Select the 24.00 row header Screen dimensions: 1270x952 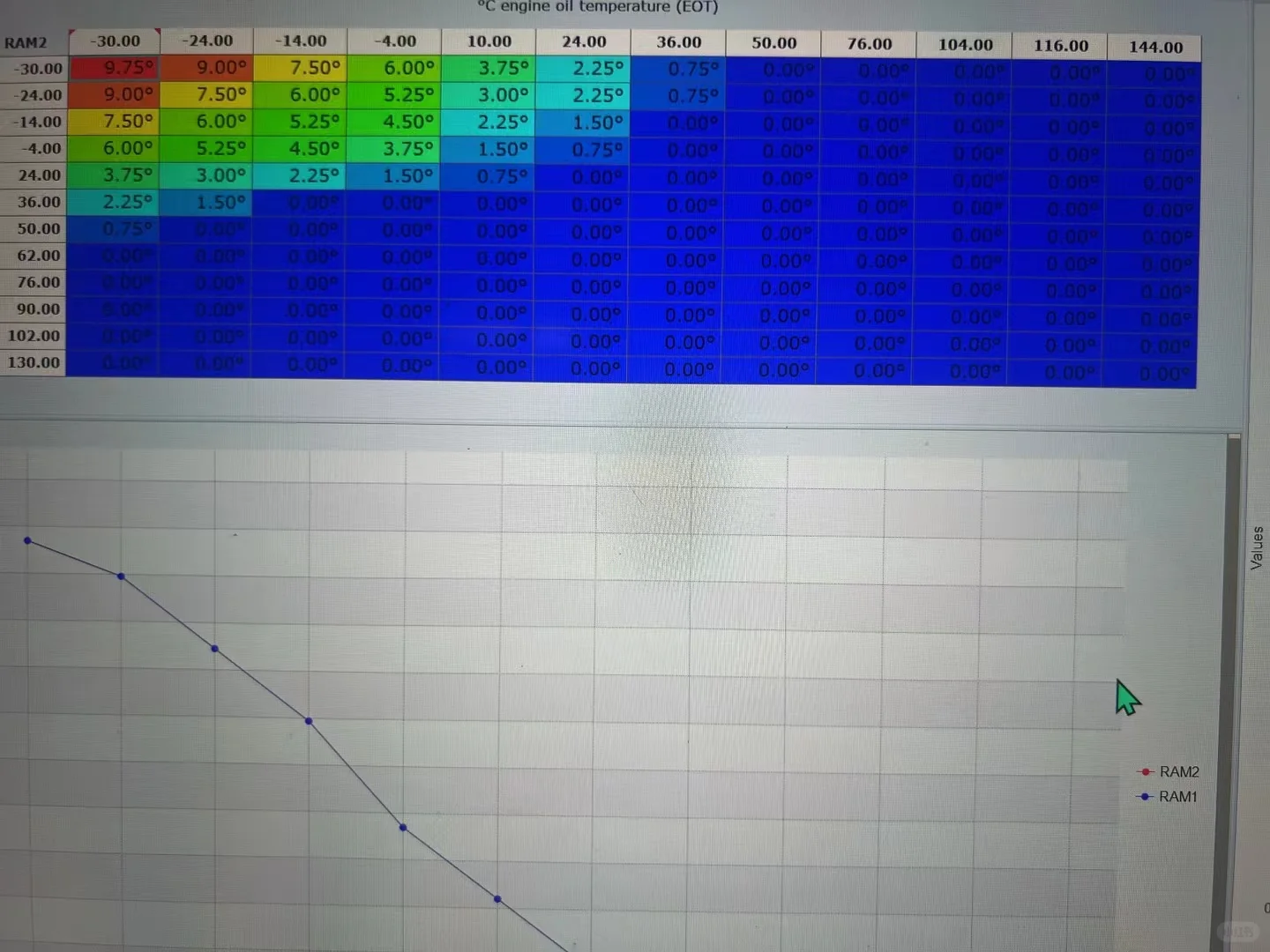pos(34,175)
